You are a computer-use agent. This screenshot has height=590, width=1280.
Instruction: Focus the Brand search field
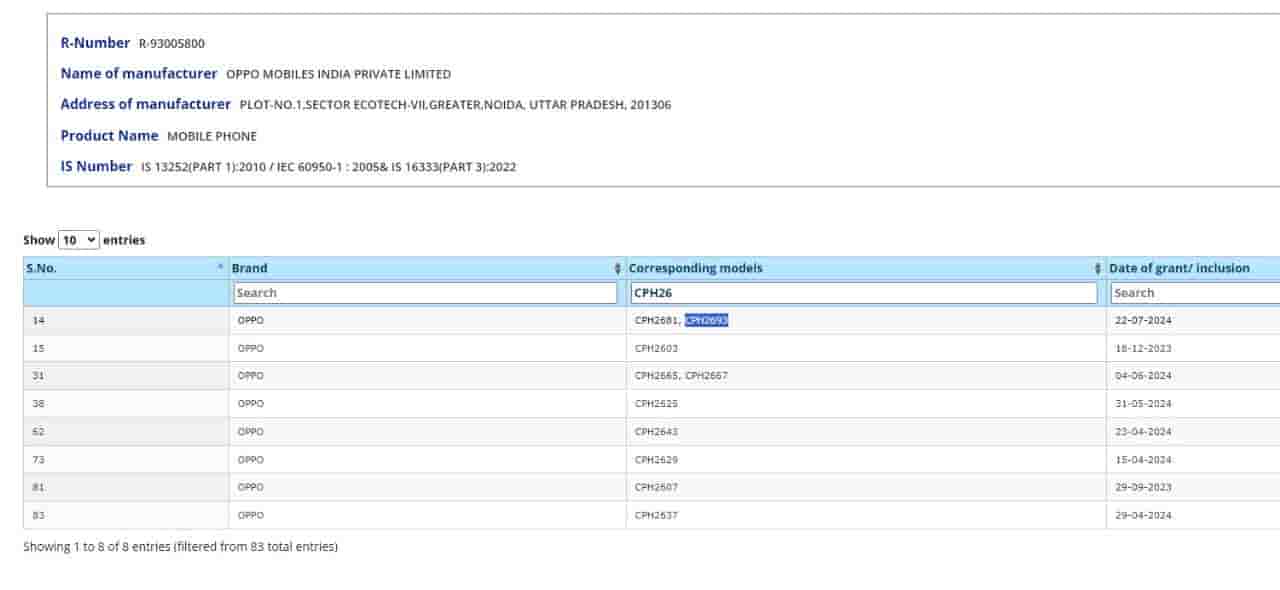pyautogui.click(x=425, y=293)
